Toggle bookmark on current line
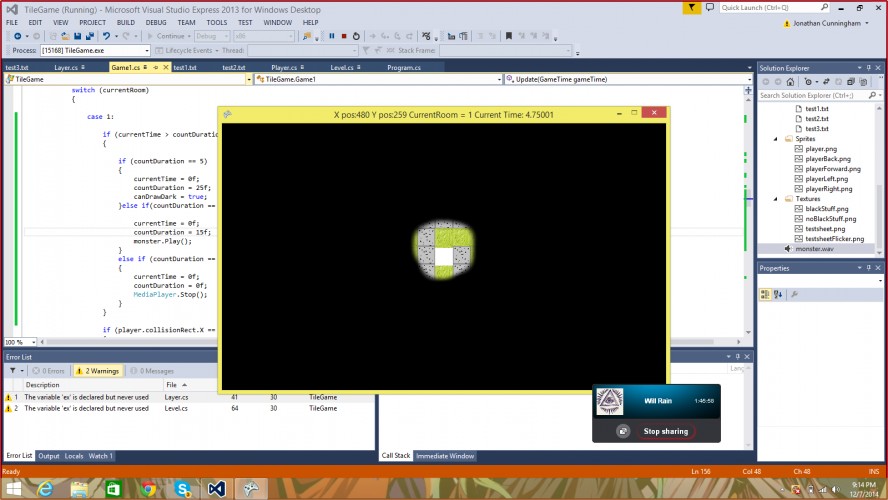 (509, 36)
